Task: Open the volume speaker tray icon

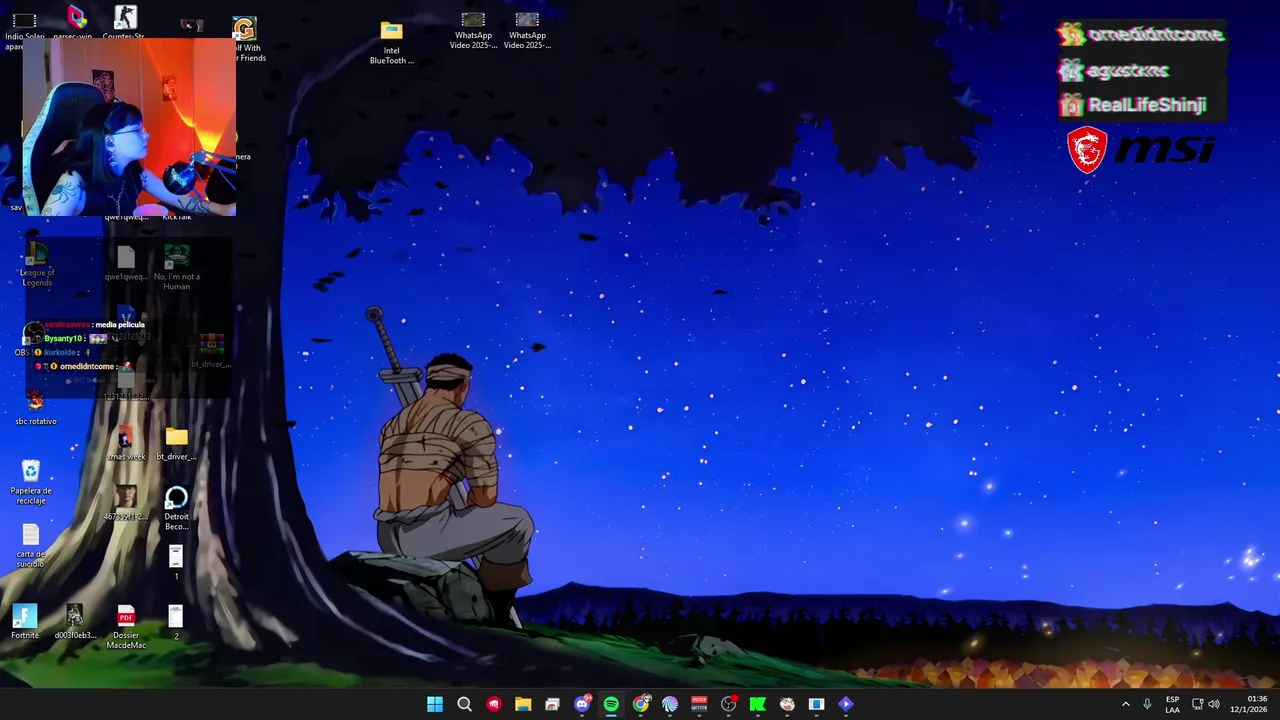Action: coord(1214,704)
